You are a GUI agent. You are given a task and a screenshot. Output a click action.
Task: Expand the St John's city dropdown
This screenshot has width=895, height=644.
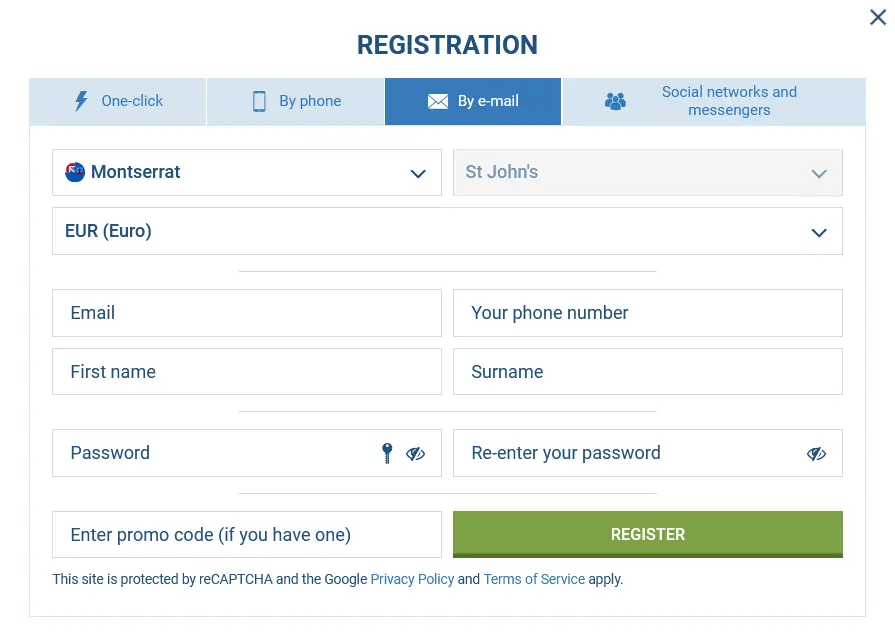click(819, 172)
